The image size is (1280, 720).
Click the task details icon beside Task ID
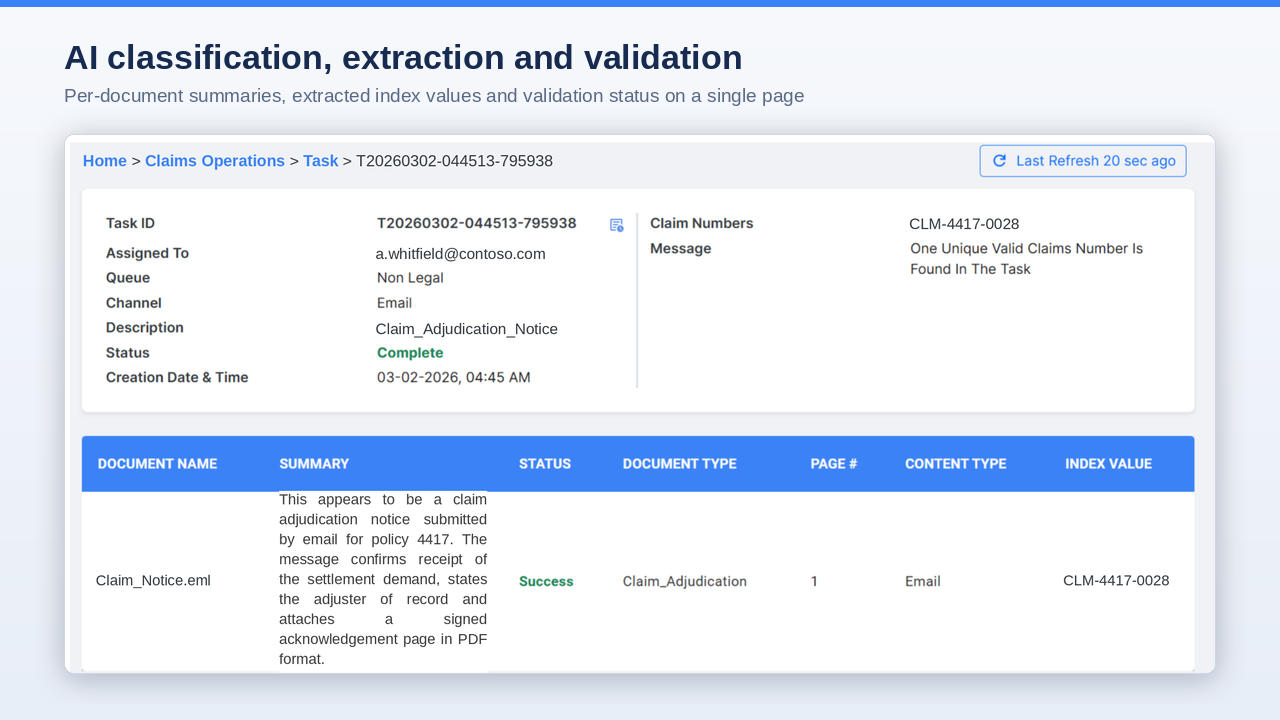point(617,225)
